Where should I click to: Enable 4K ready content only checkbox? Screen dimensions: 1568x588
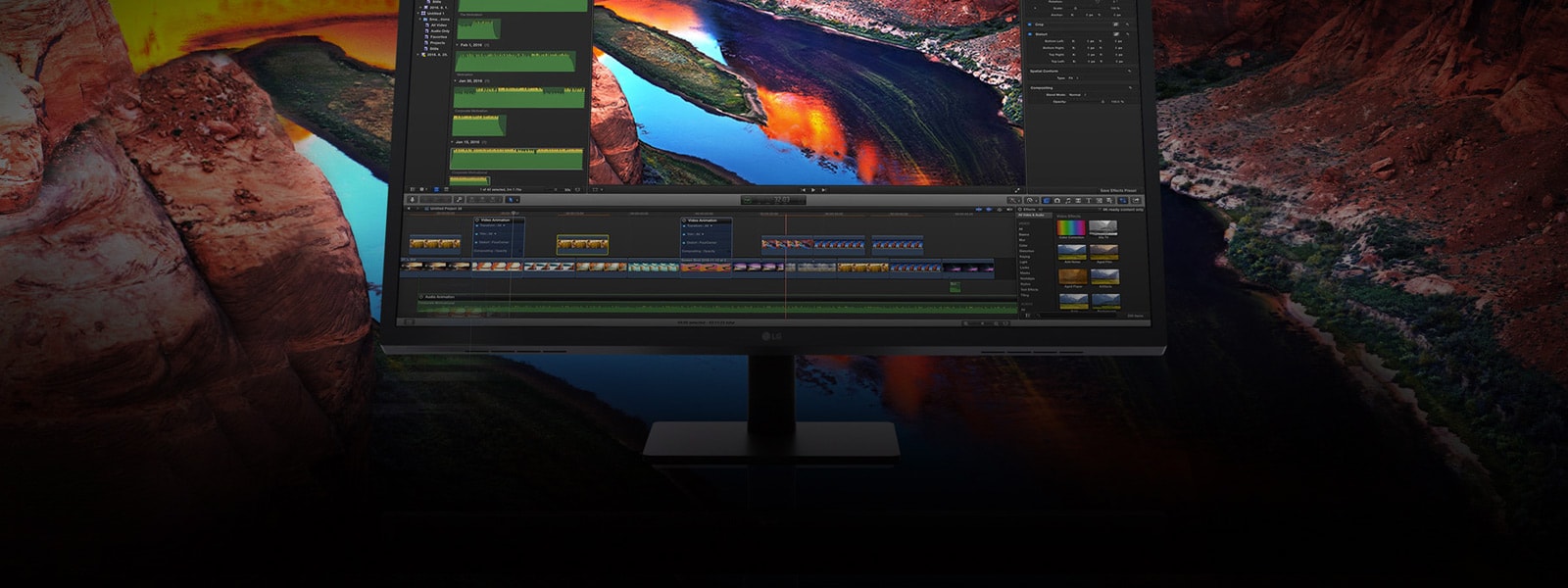tap(1100, 210)
